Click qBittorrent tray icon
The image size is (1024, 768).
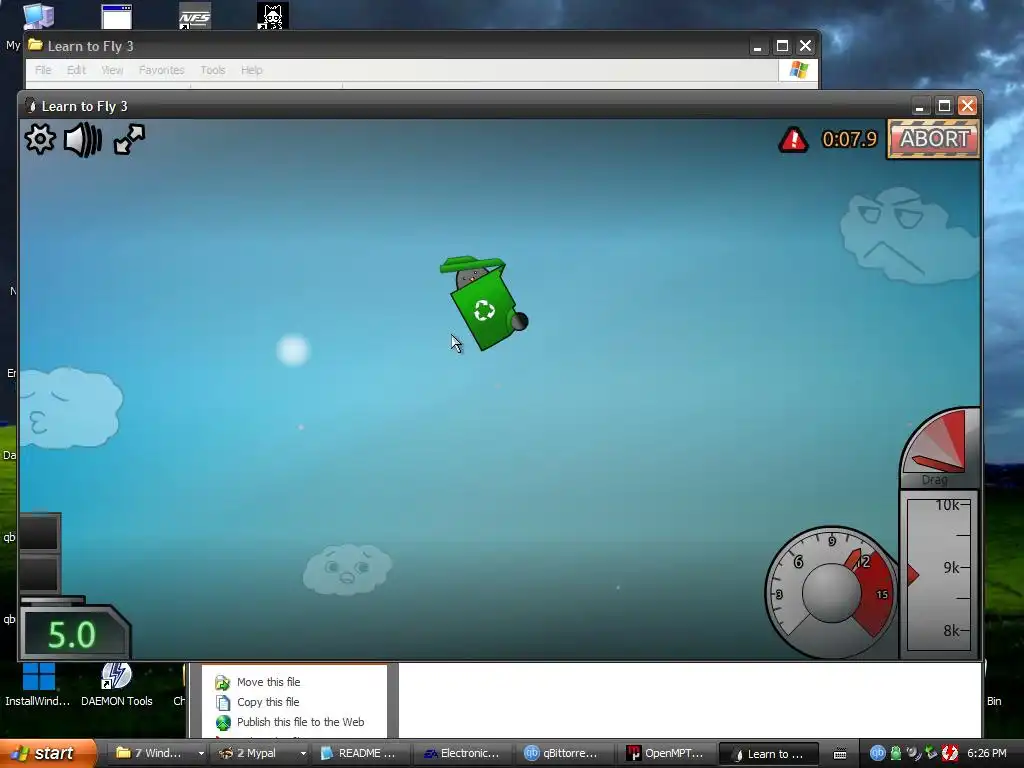877,753
